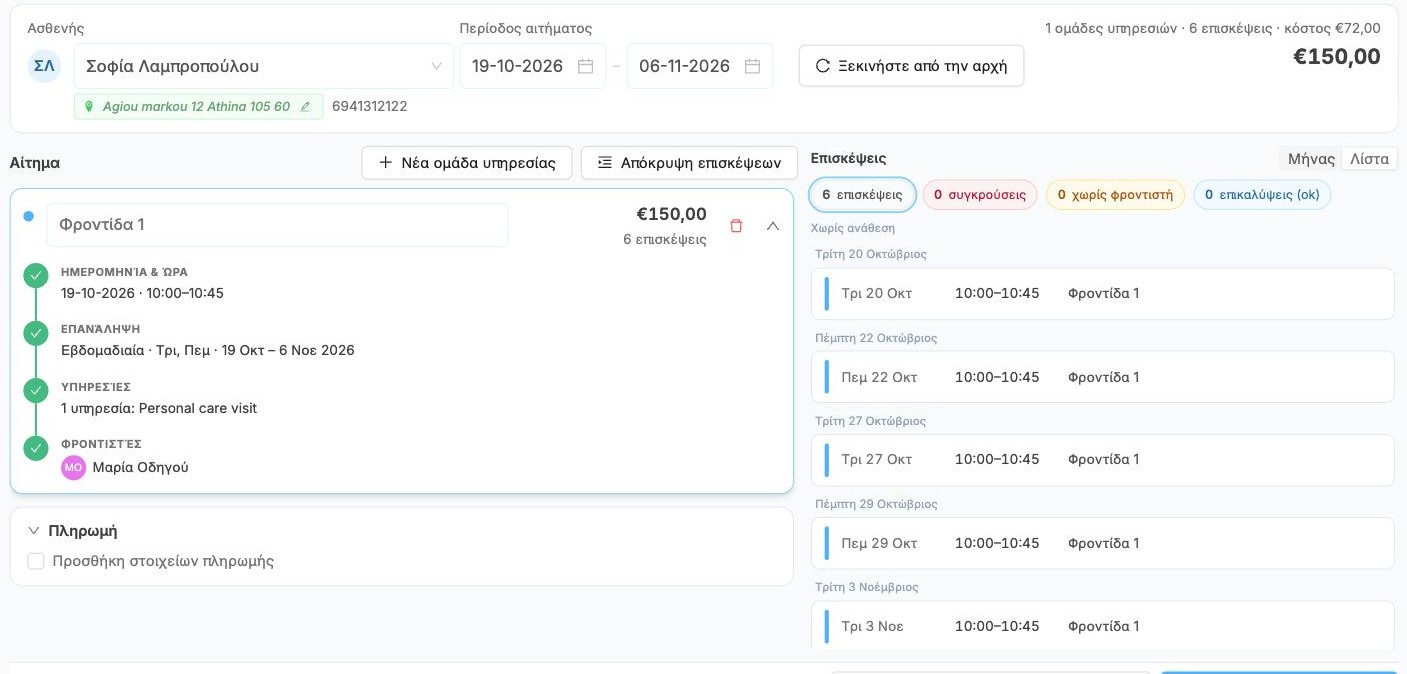Open the patient dropdown Σοφία Λαμπροπούλου
The height and width of the screenshot is (674, 1407).
click(264, 66)
